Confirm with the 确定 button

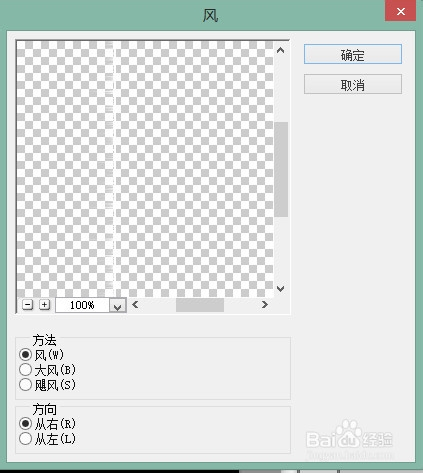[x=353, y=54]
